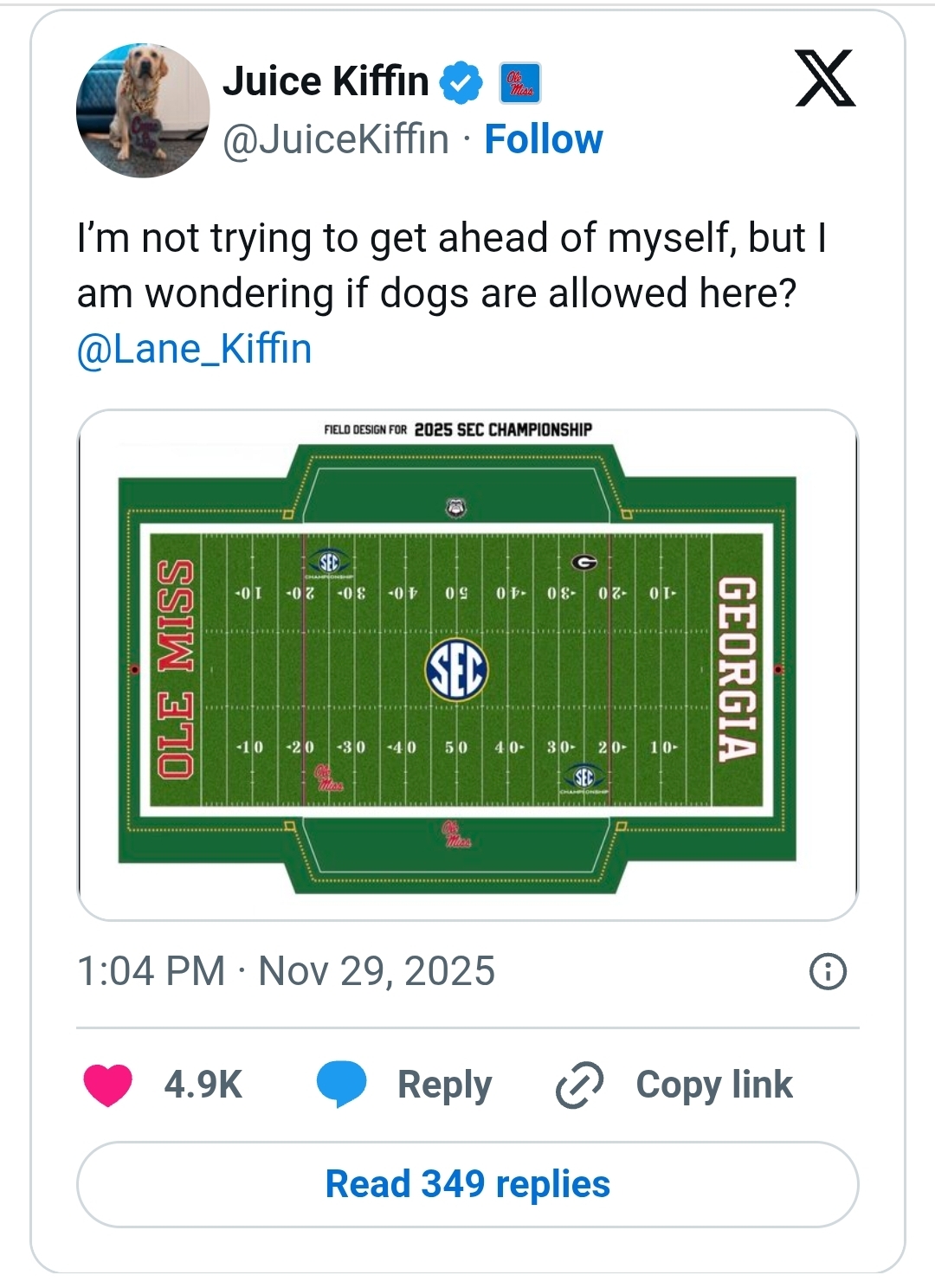Viewport: 935px width, 1288px height.
Task: Click the chain link copy icon
Action: (x=578, y=1085)
